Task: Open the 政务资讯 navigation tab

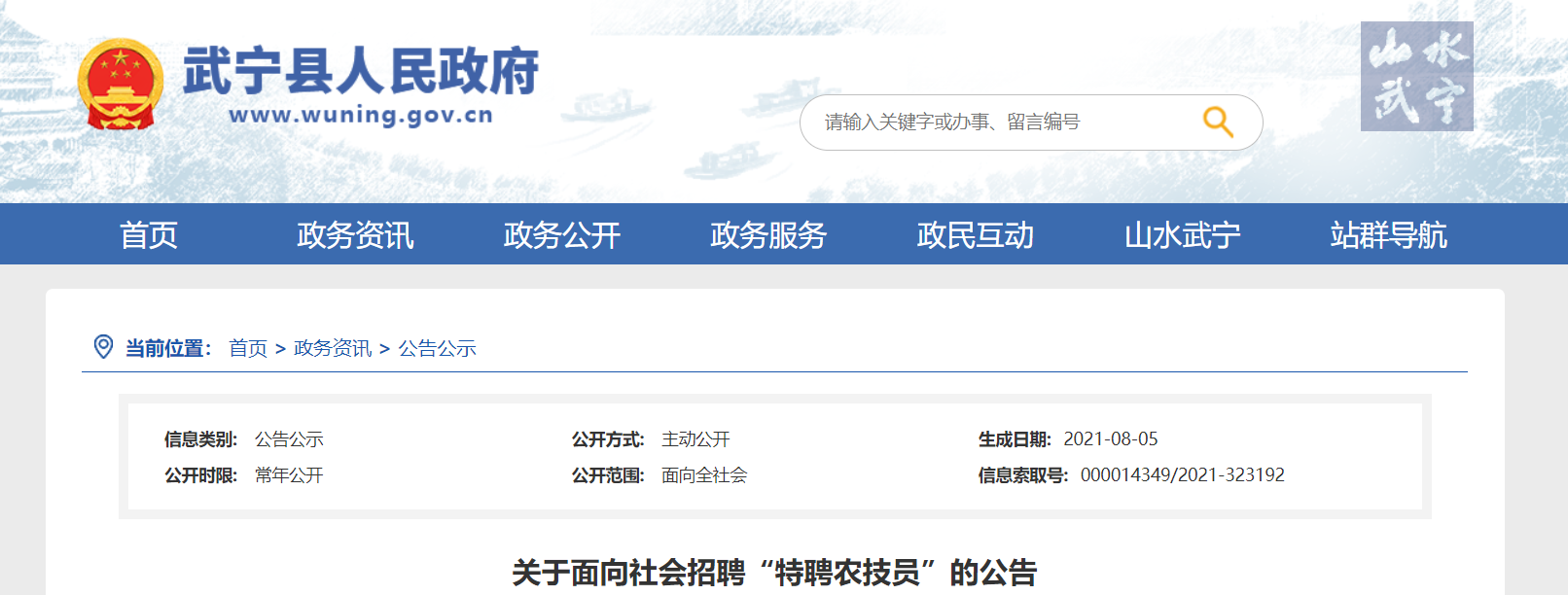Action: pyautogui.click(x=355, y=234)
